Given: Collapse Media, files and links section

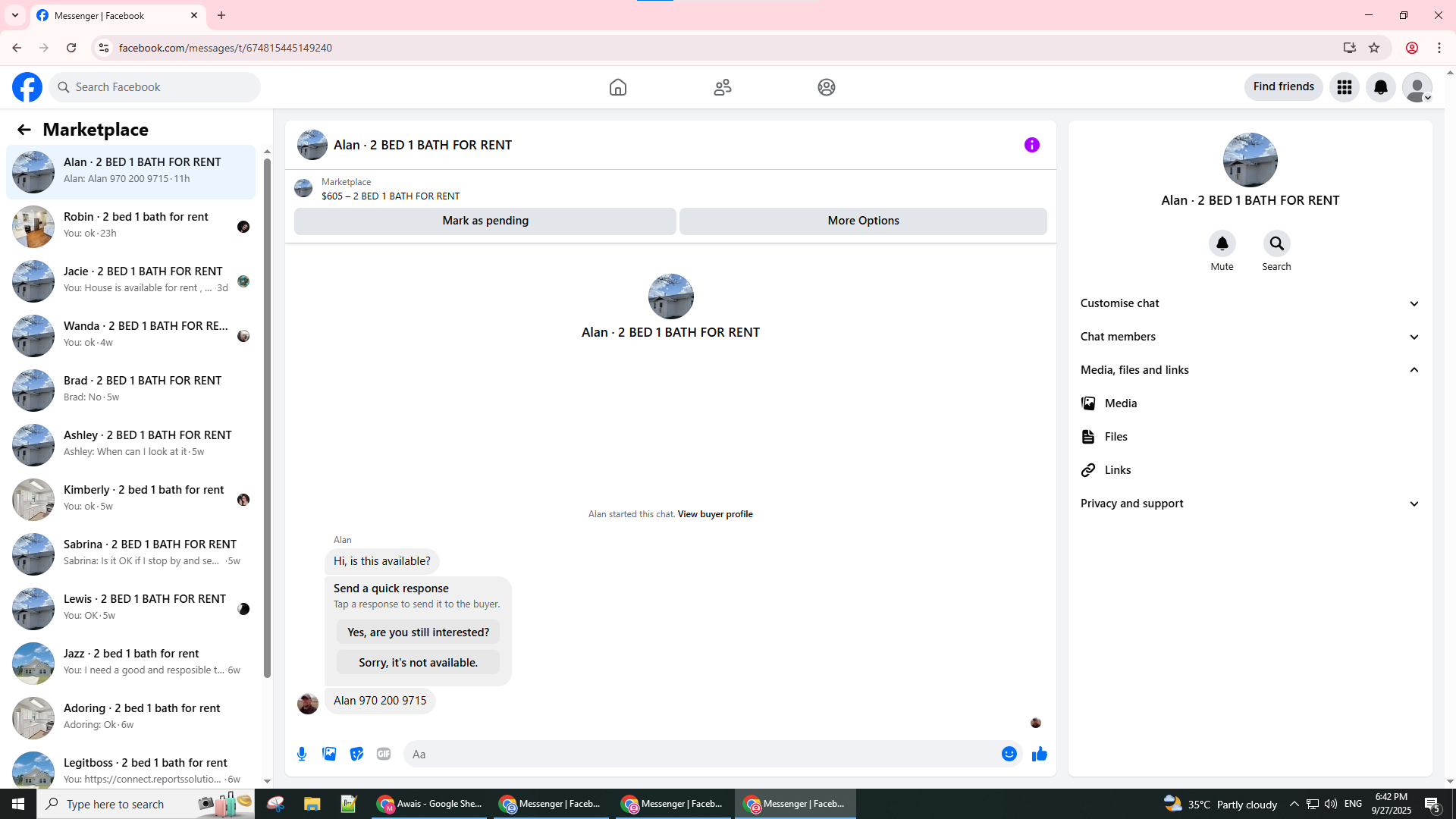Looking at the screenshot, I should [1249, 370].
